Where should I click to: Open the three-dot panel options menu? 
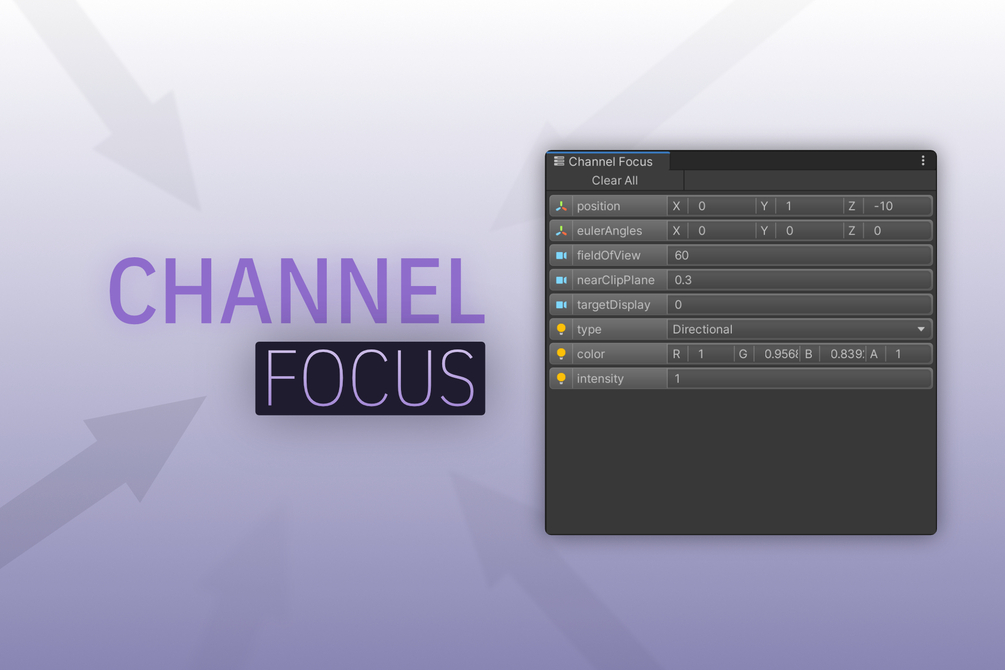pyautogui.click(x=922, y=160)
